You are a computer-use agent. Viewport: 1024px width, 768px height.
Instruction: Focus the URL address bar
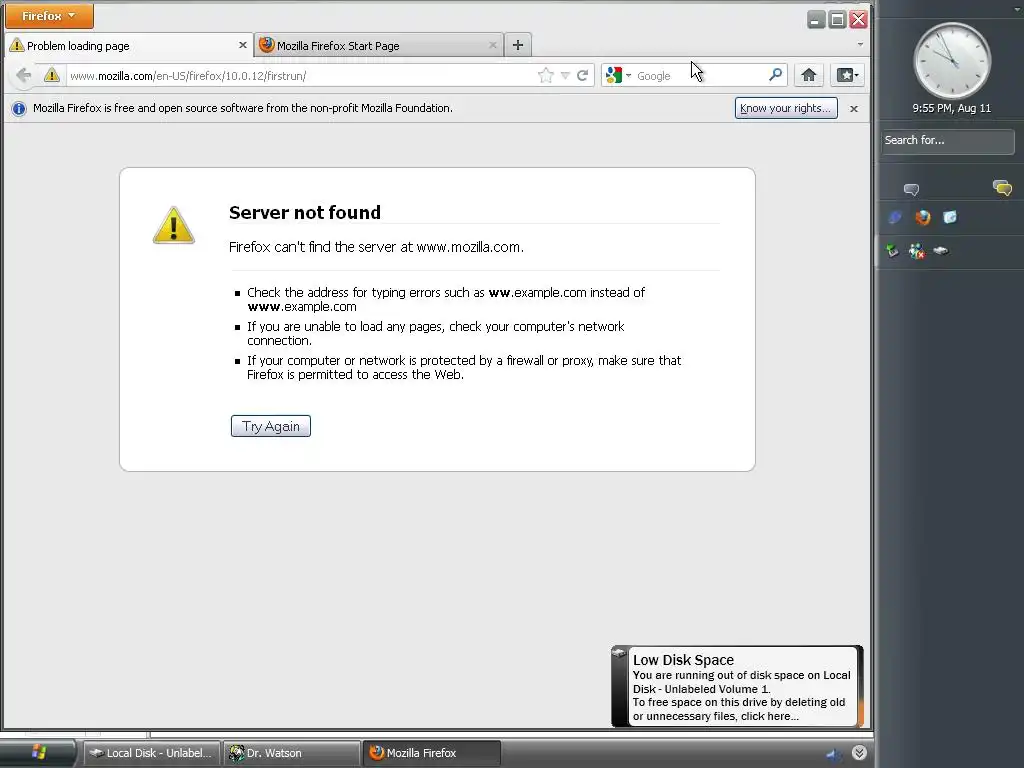[300, 76]
